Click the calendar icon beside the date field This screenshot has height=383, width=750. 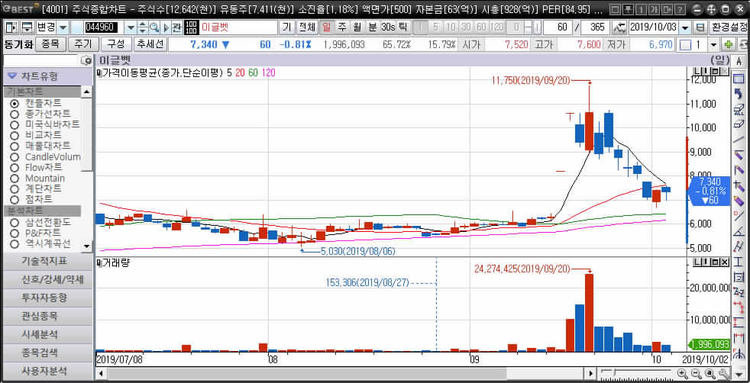tap(700, 27)
